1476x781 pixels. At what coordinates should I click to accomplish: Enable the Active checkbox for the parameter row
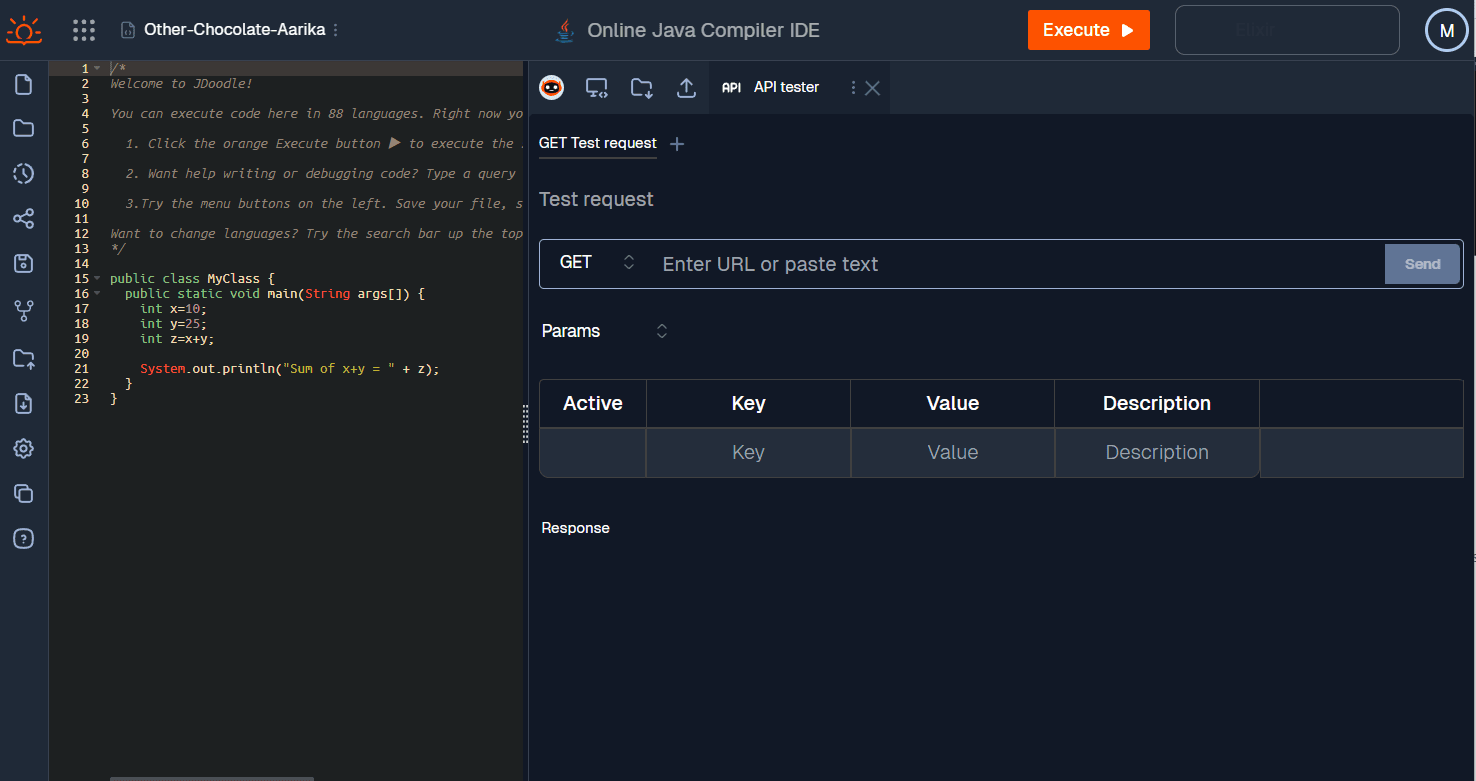[592, 452]
